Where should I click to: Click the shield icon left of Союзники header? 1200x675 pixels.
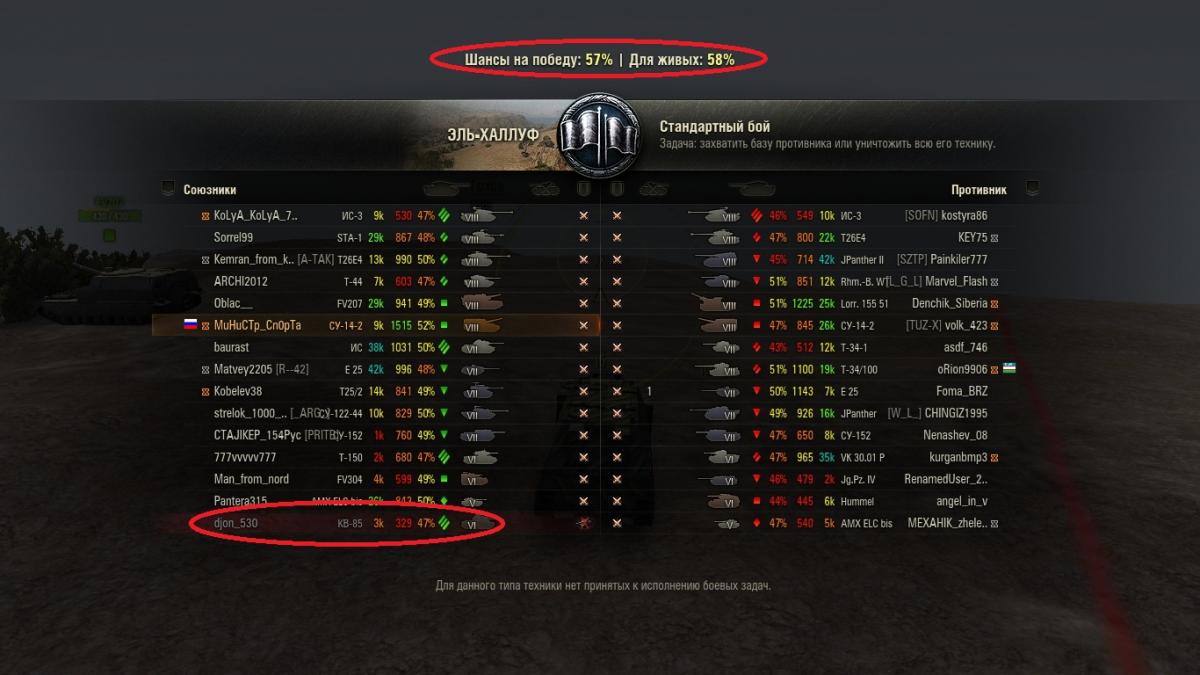pyautogui.click(x=168, y=188)
